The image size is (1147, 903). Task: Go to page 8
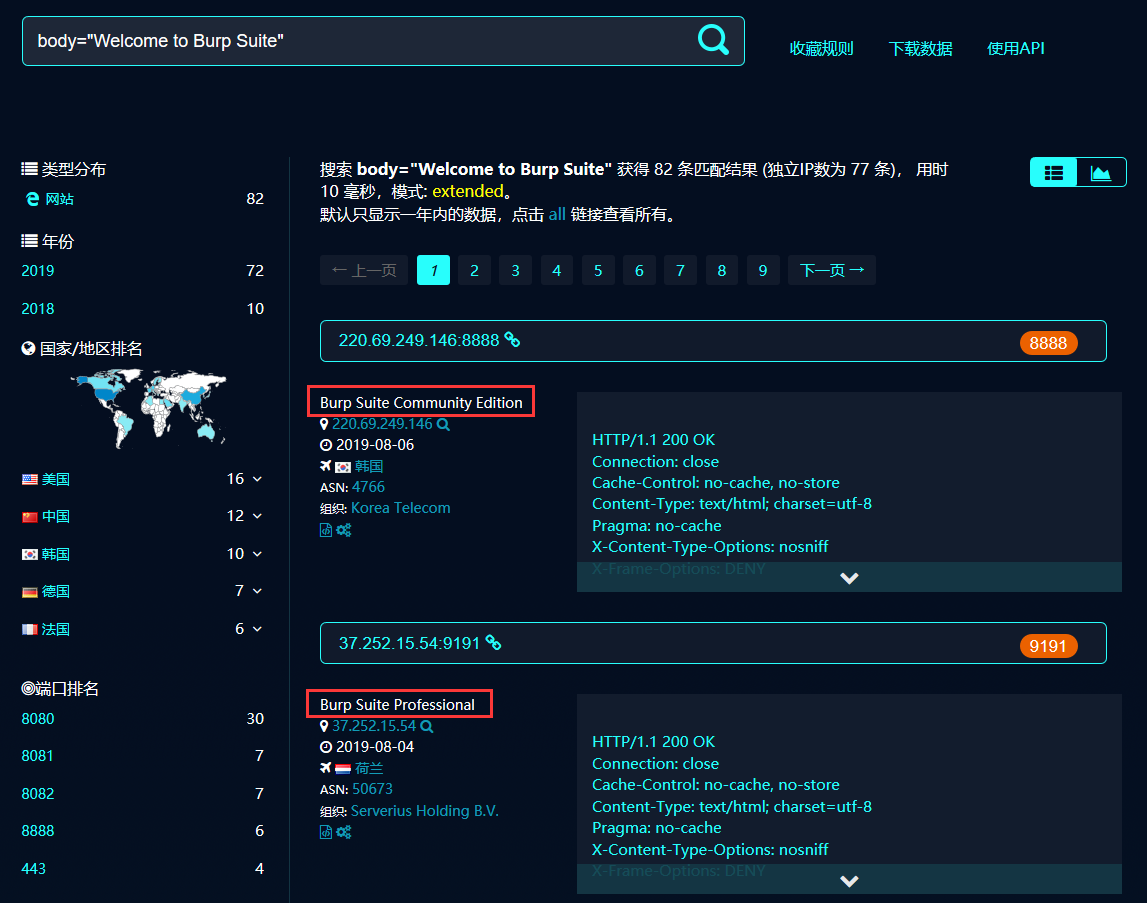[722, 271]
